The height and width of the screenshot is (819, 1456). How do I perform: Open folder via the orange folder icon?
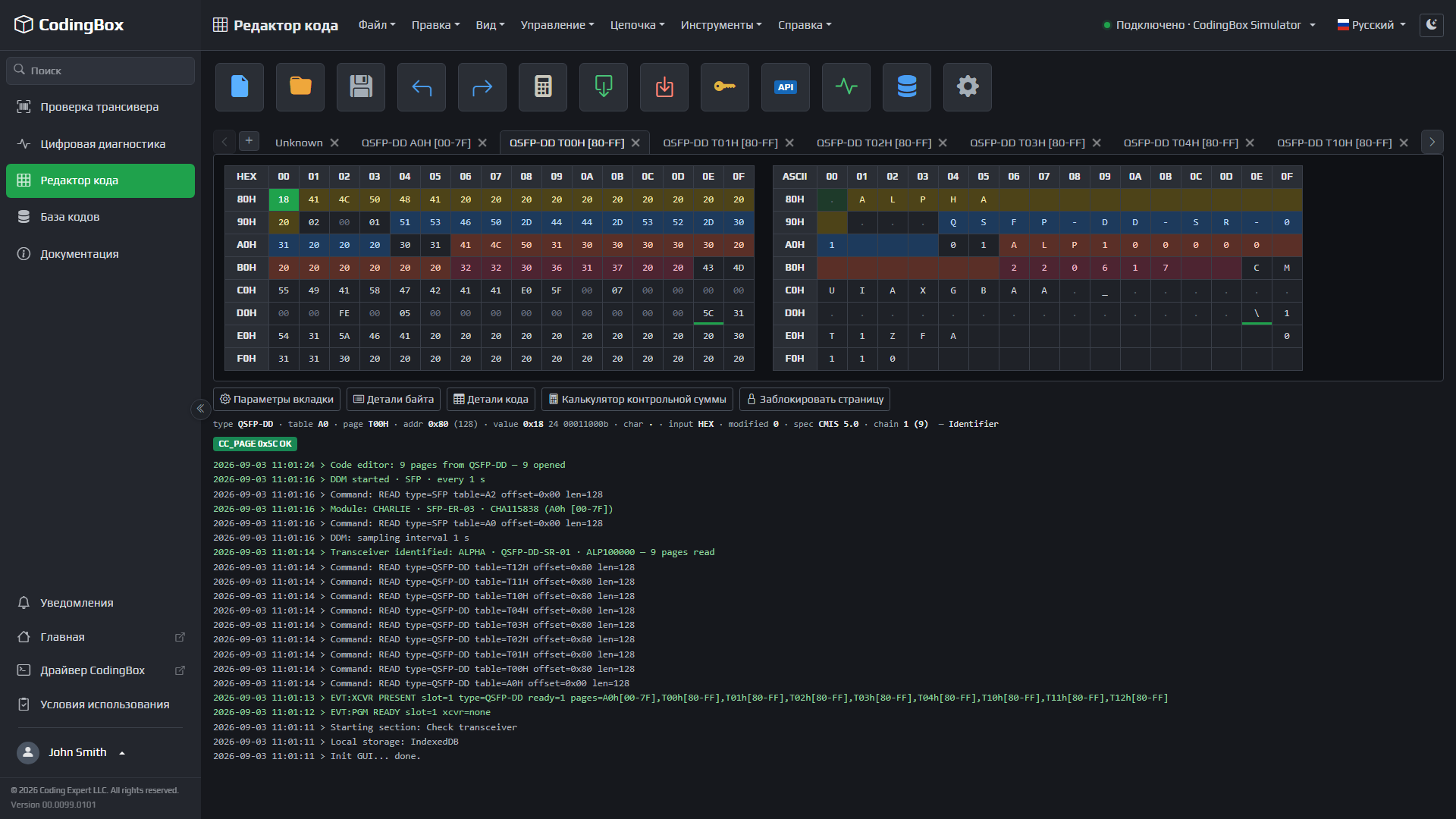coord(300,87)
